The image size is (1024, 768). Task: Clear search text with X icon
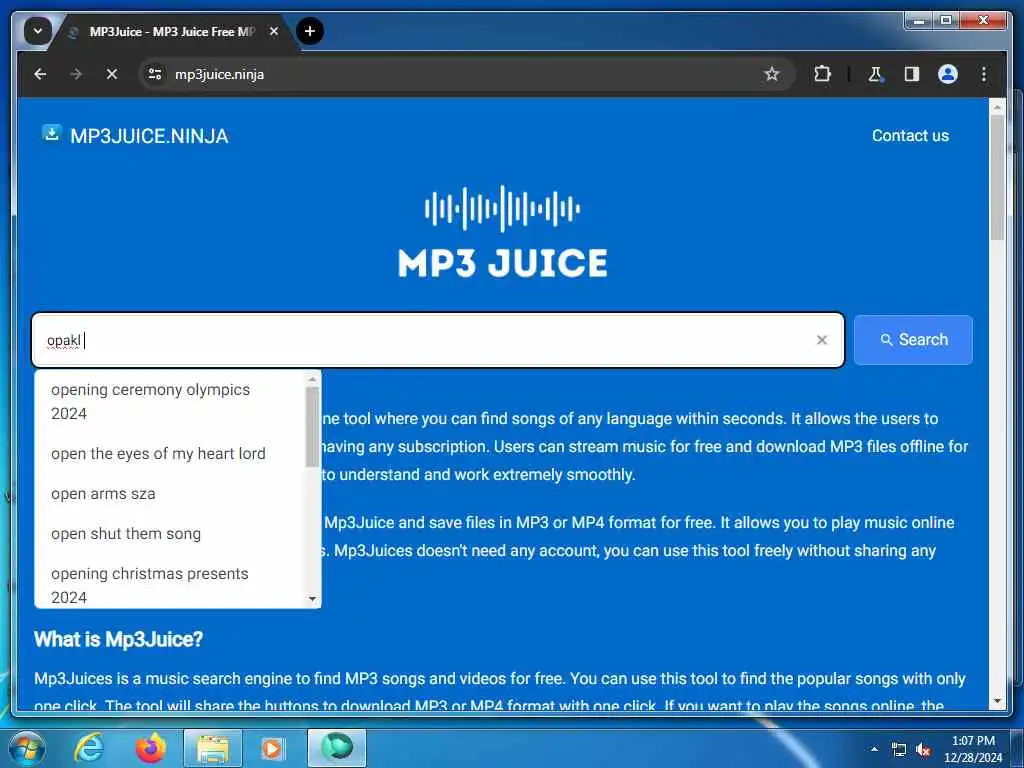(x=822, y=340)
